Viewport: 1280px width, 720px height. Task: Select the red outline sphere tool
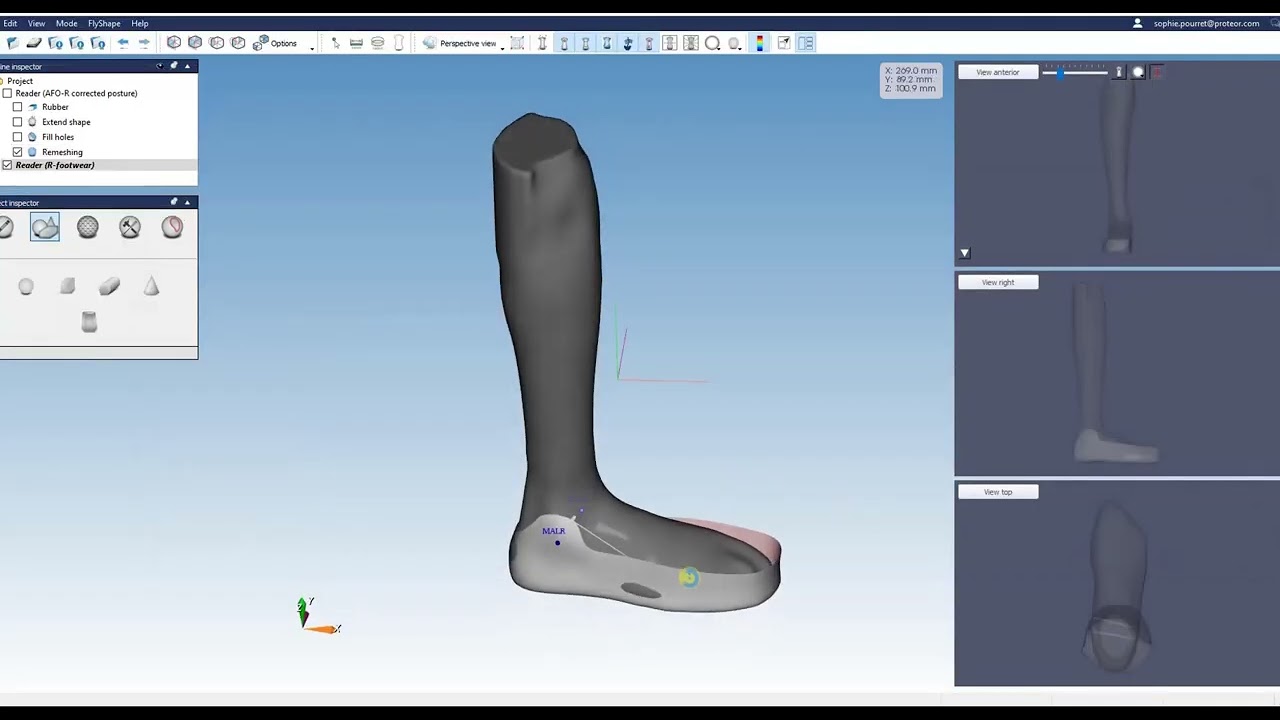[172, 227]
